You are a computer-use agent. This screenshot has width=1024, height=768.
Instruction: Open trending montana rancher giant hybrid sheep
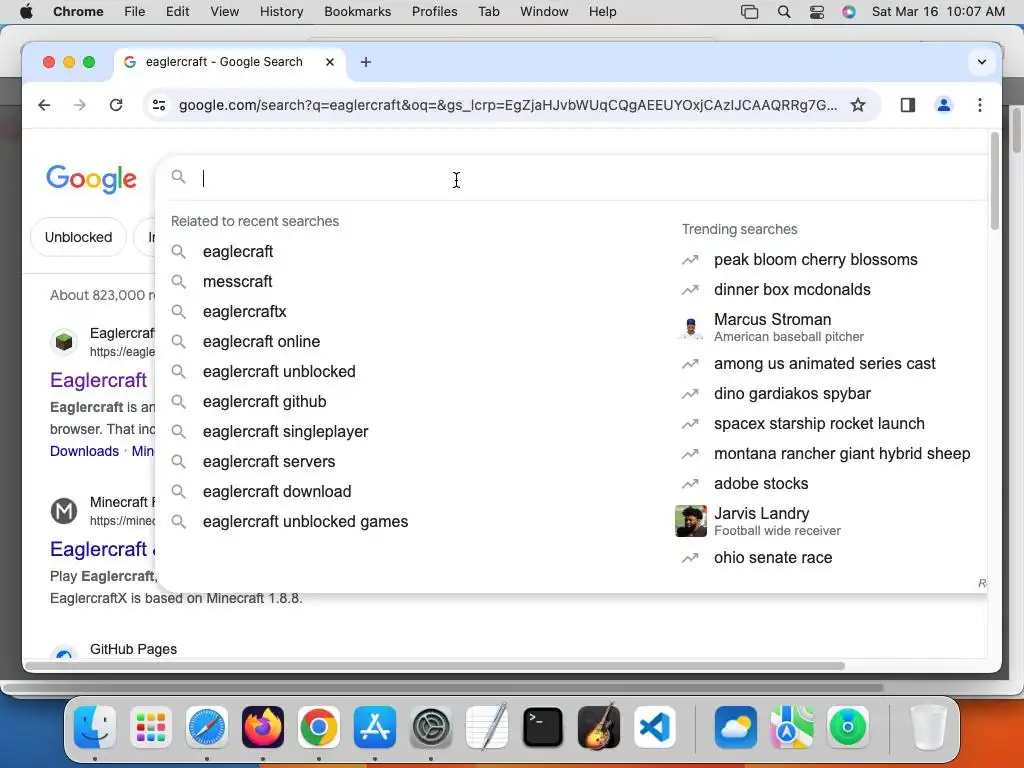[842, 454]
